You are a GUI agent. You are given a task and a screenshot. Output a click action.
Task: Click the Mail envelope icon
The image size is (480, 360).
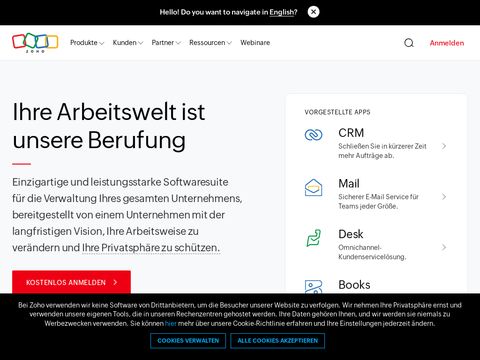313,187
